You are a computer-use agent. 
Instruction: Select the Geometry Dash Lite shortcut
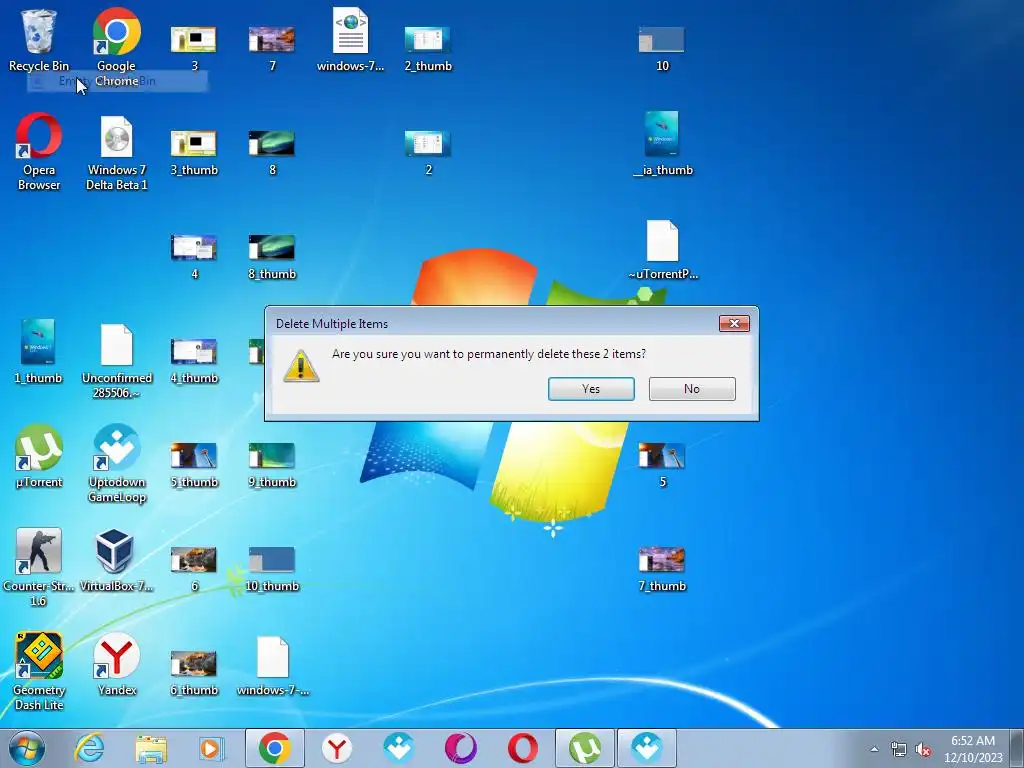tap(39, 671)
